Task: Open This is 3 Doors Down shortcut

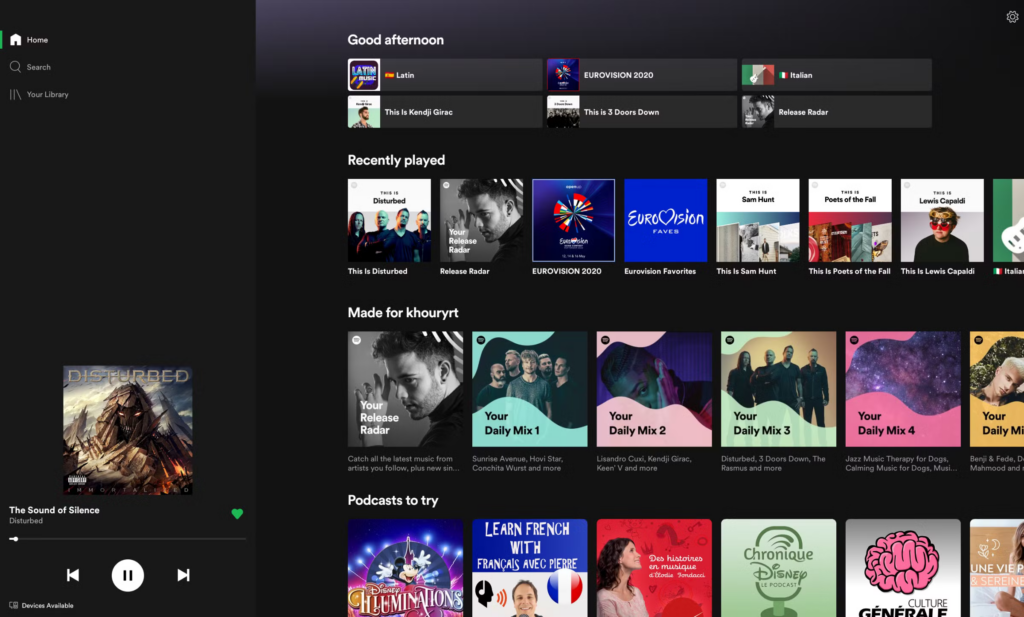Action: tap(641, 112)
